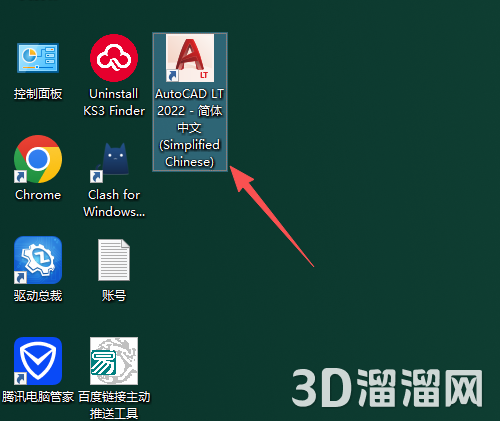500x421 pixels.
Task: Click the "Uninstall KS3 Finder" label
Action: (114, 102)
